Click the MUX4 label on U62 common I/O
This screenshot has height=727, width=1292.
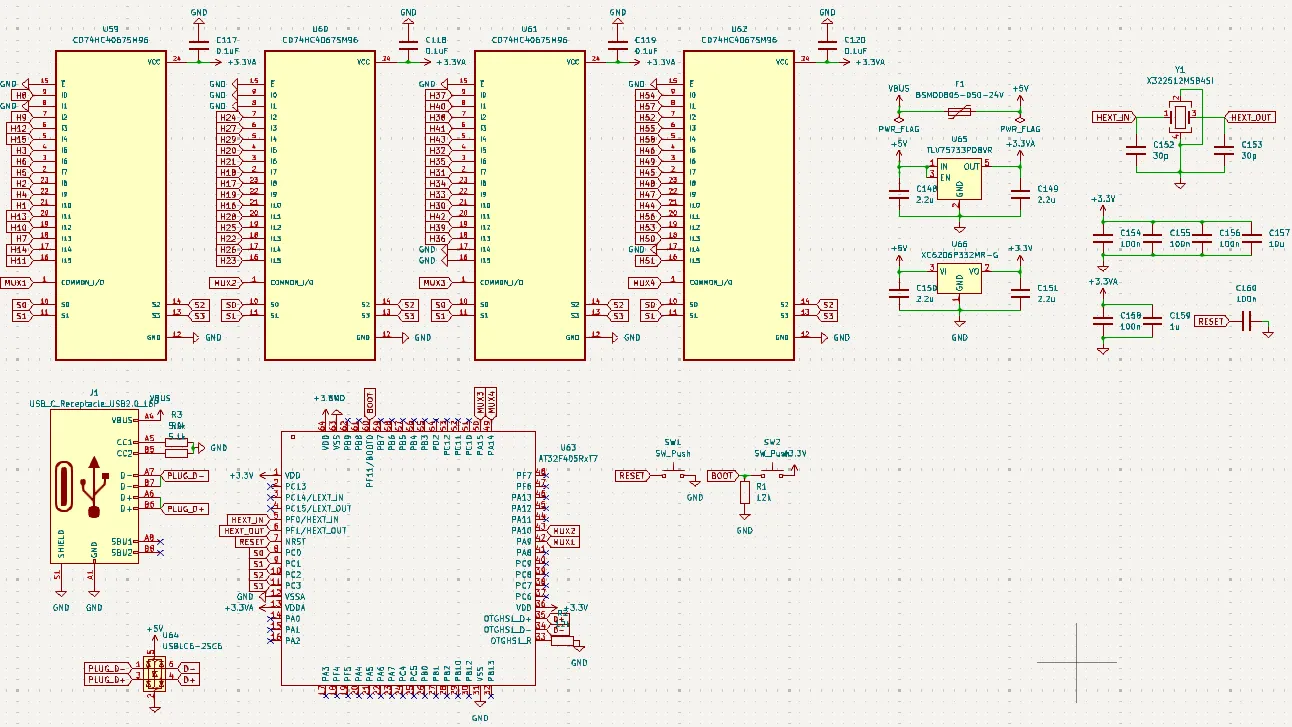pos(646,282)
